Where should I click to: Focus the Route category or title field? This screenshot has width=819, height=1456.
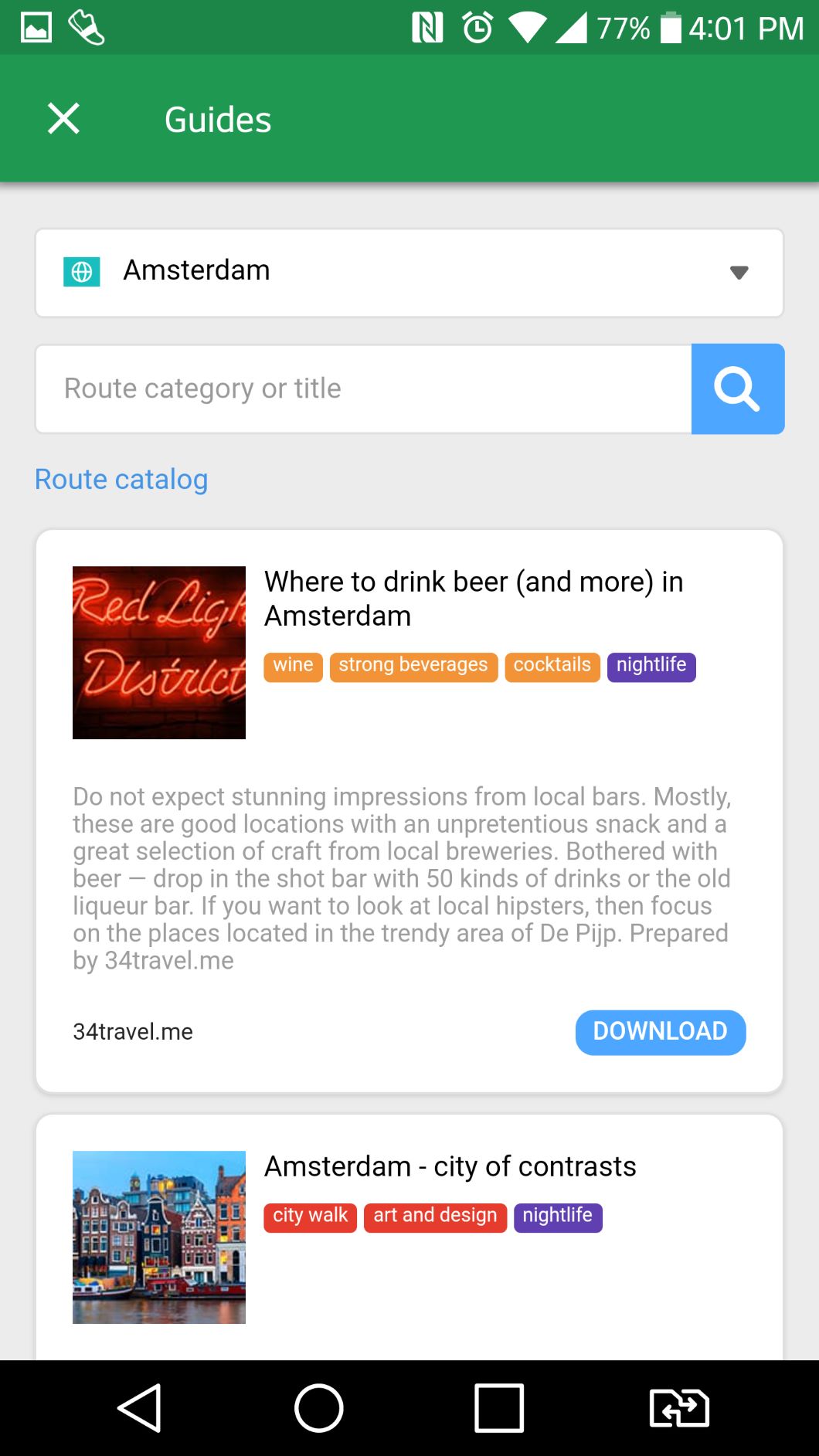(363, 389)
